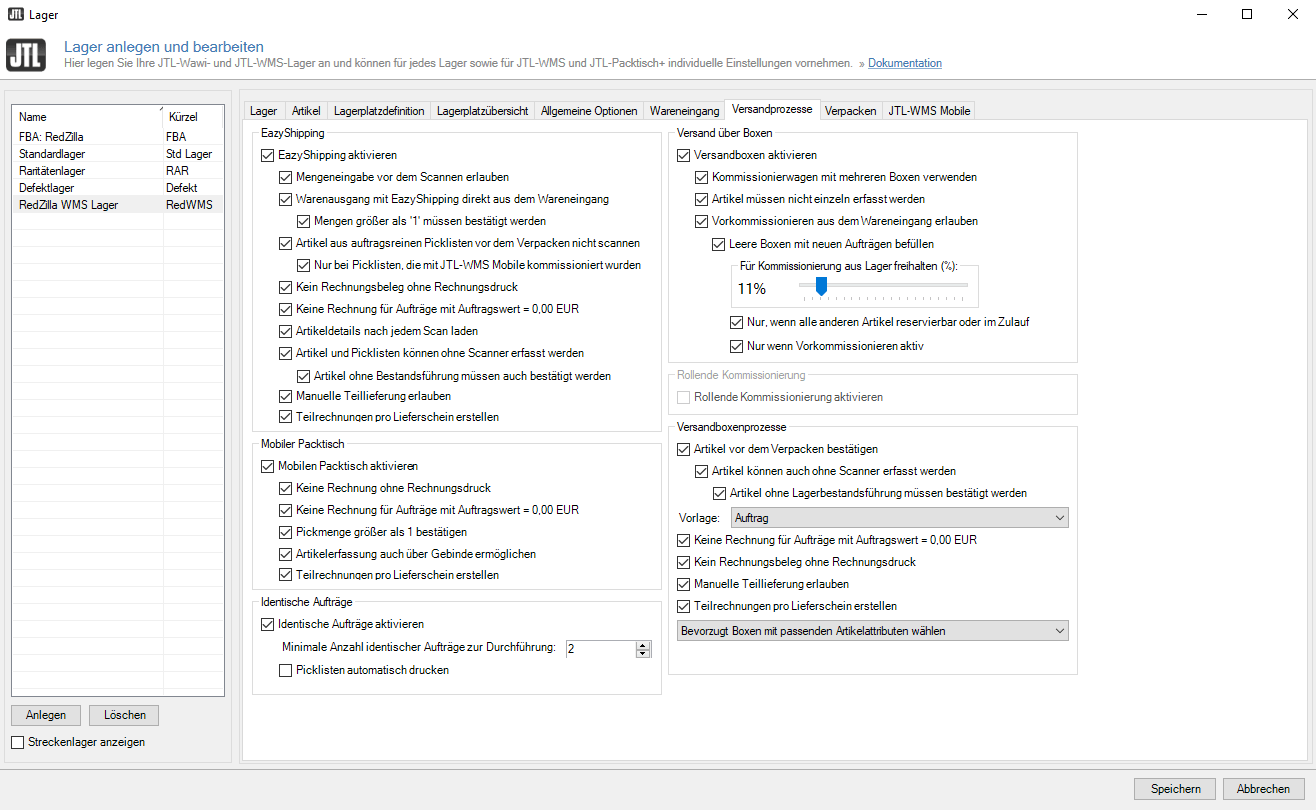Open the Vorlage dropdown showing Auftrag
The height and width of the screenshot is (810, 1316).
click(x=900, y=517)
